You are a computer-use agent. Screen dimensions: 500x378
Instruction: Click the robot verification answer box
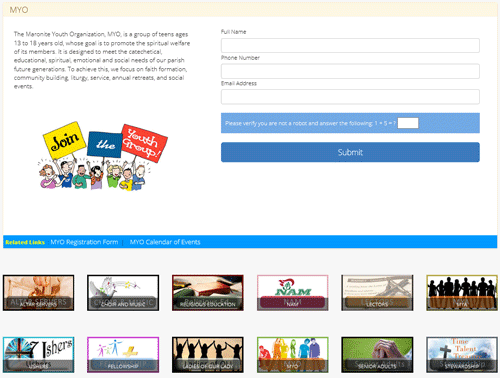point(408,123)
